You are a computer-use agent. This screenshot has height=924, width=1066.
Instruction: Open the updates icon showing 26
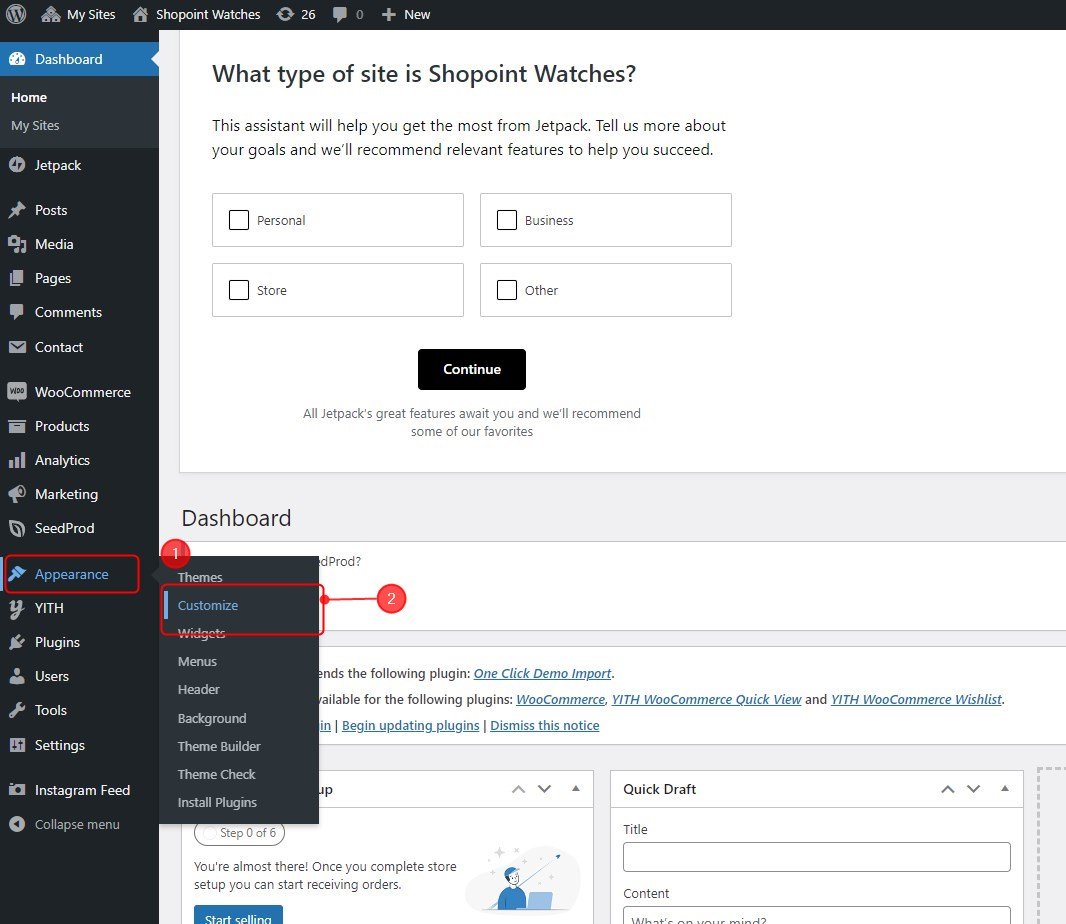[286, 14]
